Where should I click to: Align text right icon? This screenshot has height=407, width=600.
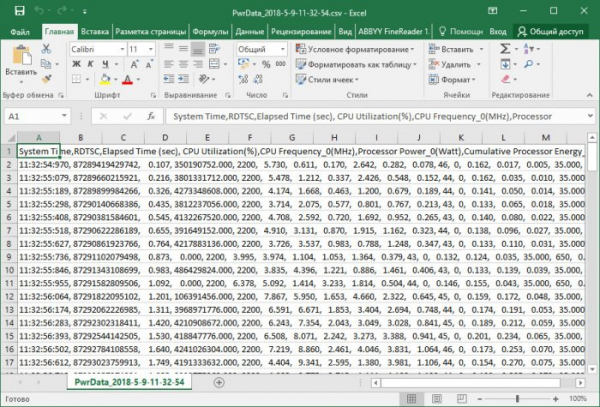tap(198, 64)
